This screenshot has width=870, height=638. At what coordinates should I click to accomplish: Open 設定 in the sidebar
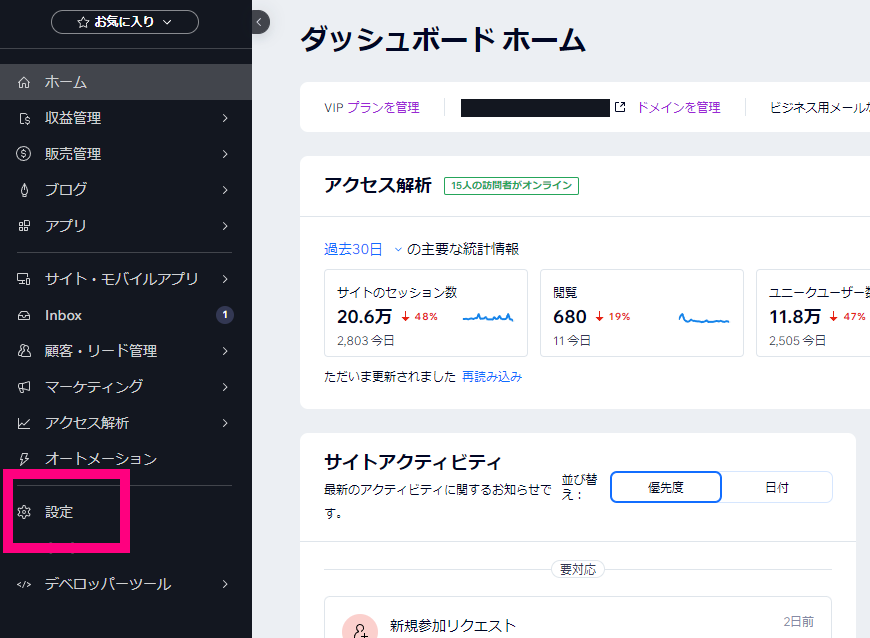(x=126, y=512)
